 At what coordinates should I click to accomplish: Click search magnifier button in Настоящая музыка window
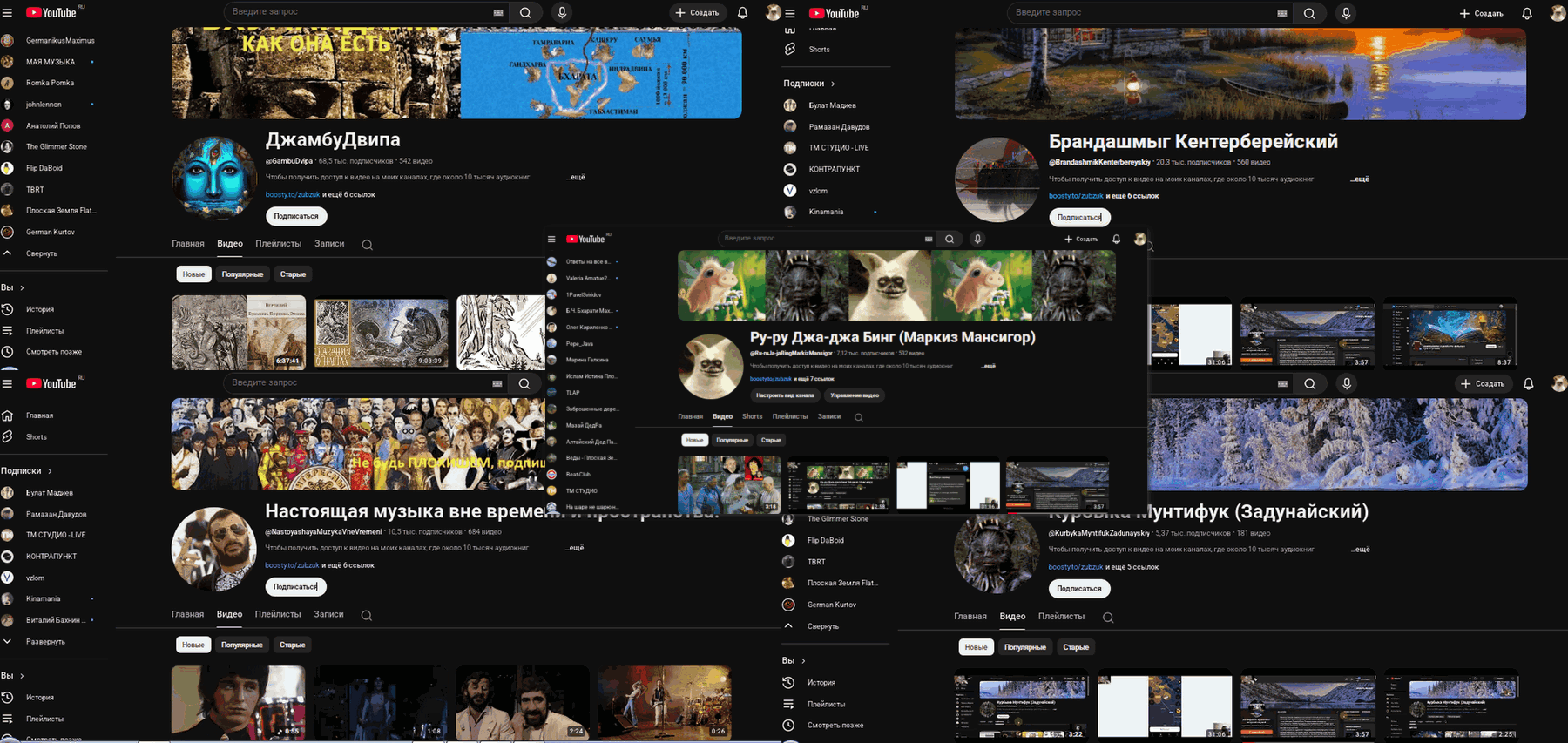pyautogui.click(x=524, y=383)
